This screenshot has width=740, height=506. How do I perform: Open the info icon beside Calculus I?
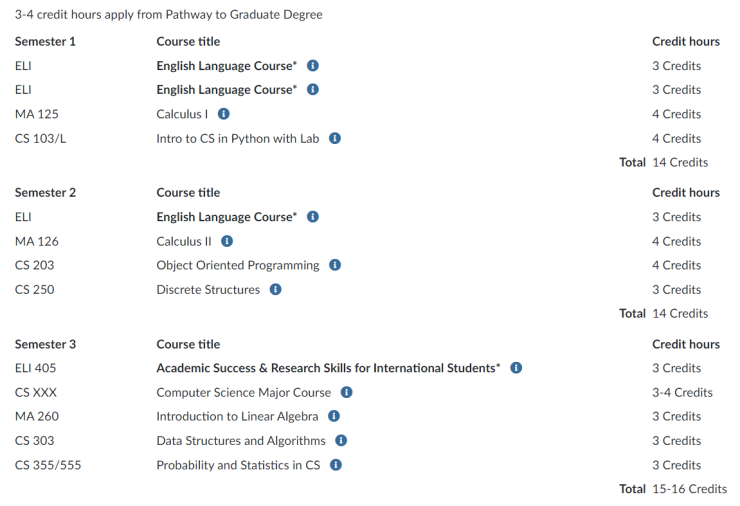224,114
